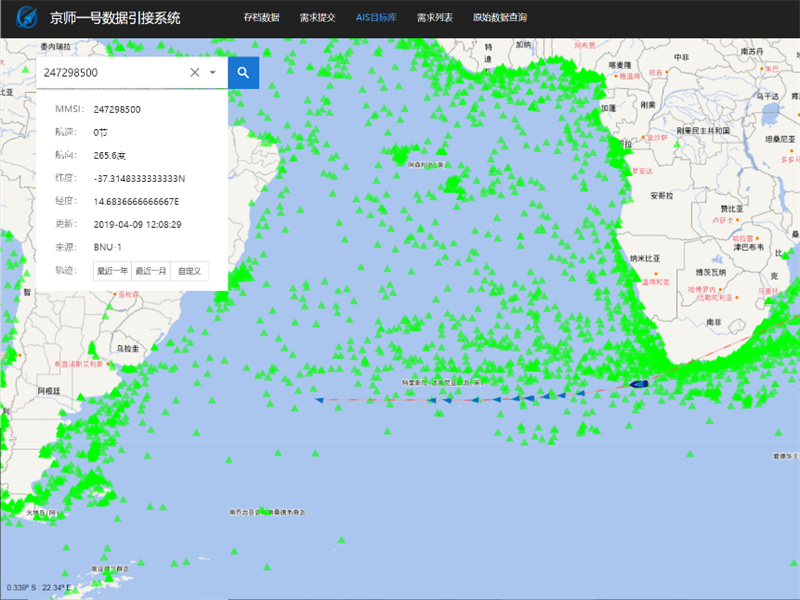This screenshot has width=800, height=600.
Task: Select the AIS目标库 tab
Action: pyautogui.click(x=377, y=18)
